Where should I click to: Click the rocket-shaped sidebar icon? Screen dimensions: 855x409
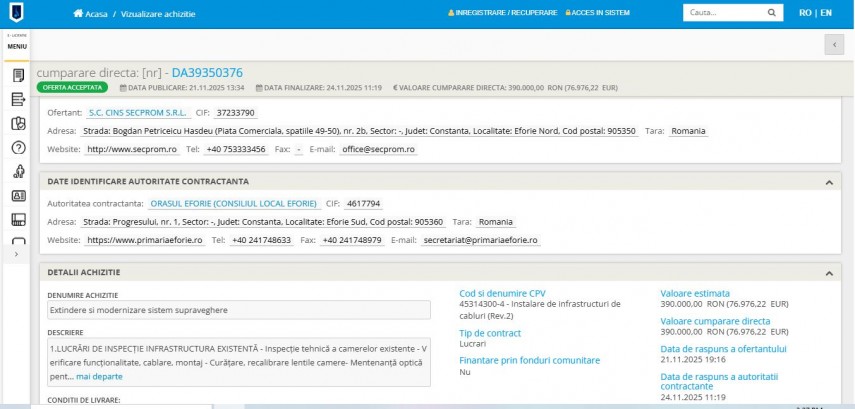pyautogui.click(x=17, y=172)
